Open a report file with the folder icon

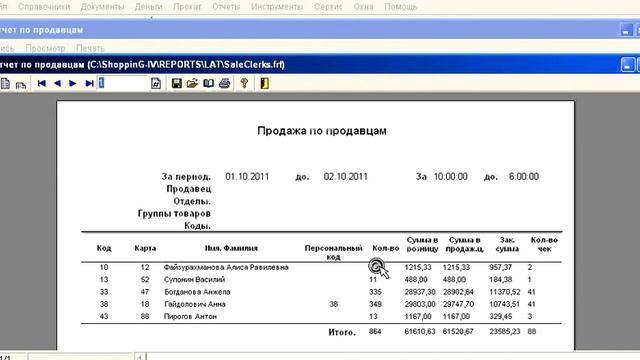pyautogui.click(x=192, y=84)
